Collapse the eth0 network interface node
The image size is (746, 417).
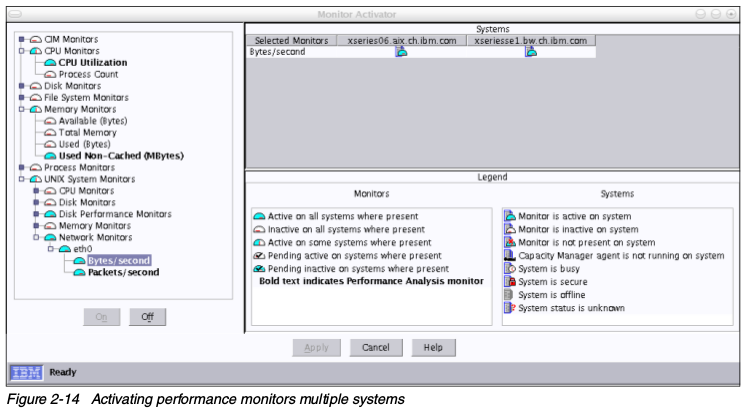(48, 249)
